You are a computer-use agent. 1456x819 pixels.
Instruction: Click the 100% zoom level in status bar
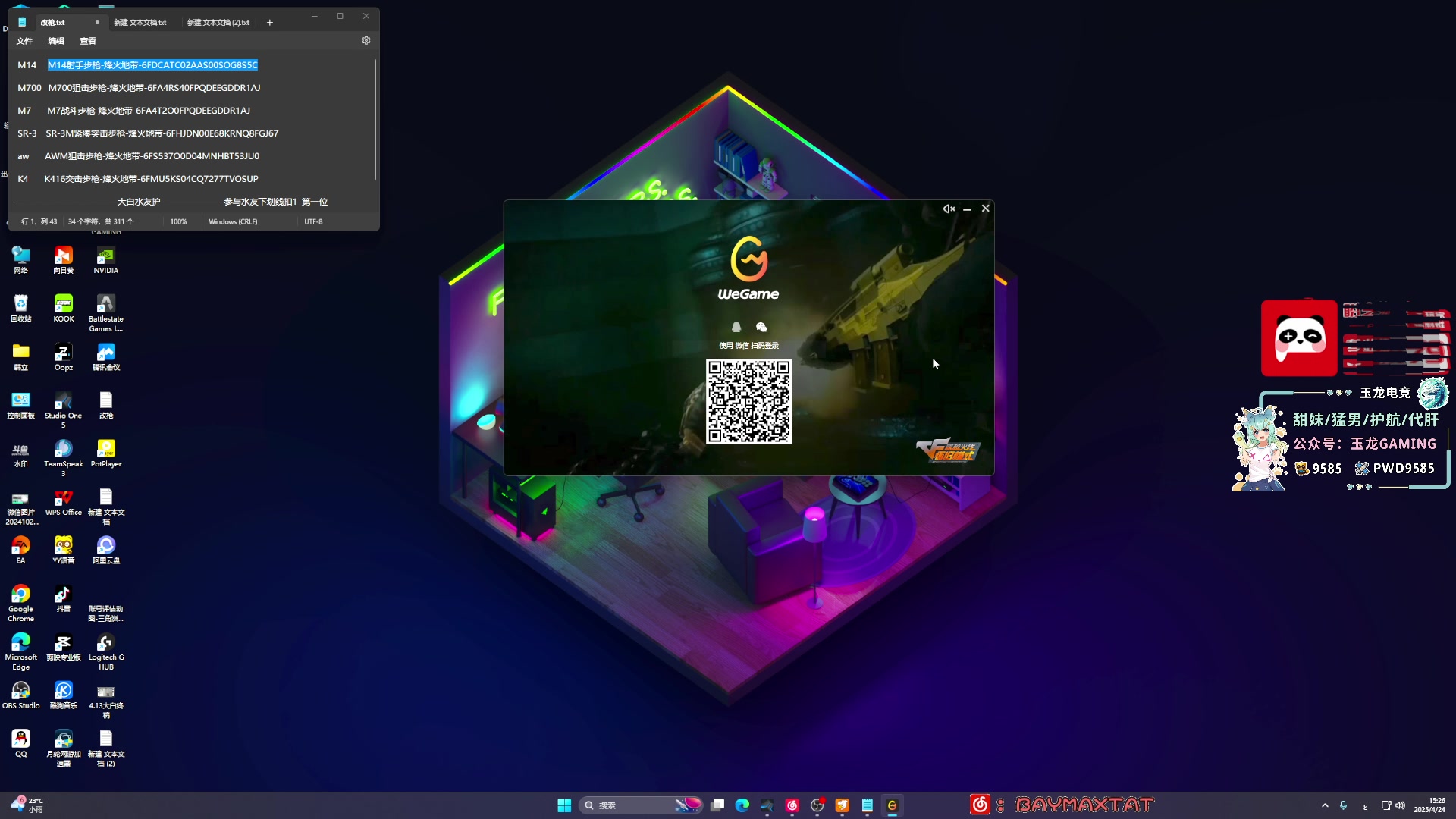pyautogui.click(x=178, y=222)
